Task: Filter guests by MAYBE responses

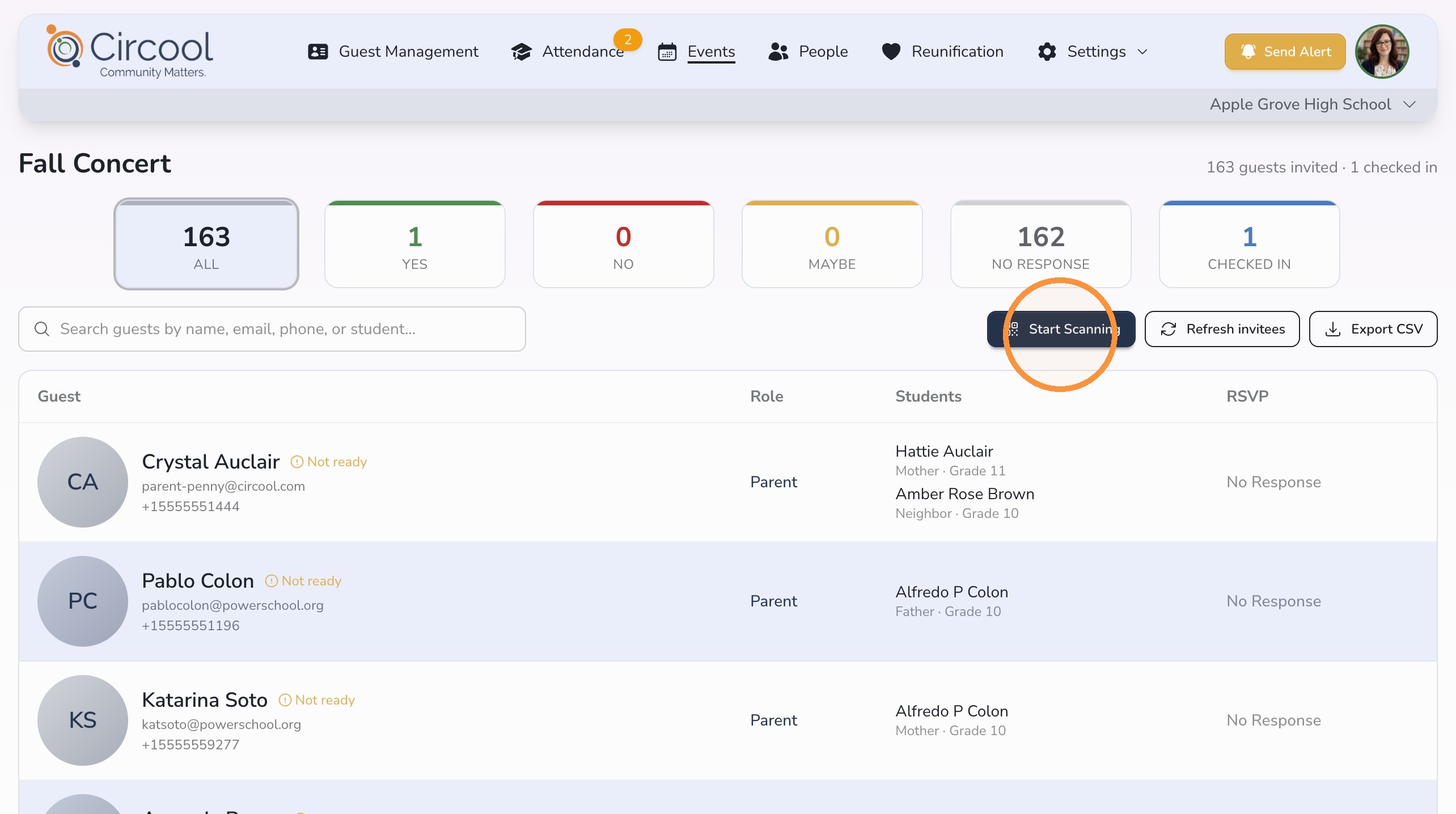Action: click(832, 244)
